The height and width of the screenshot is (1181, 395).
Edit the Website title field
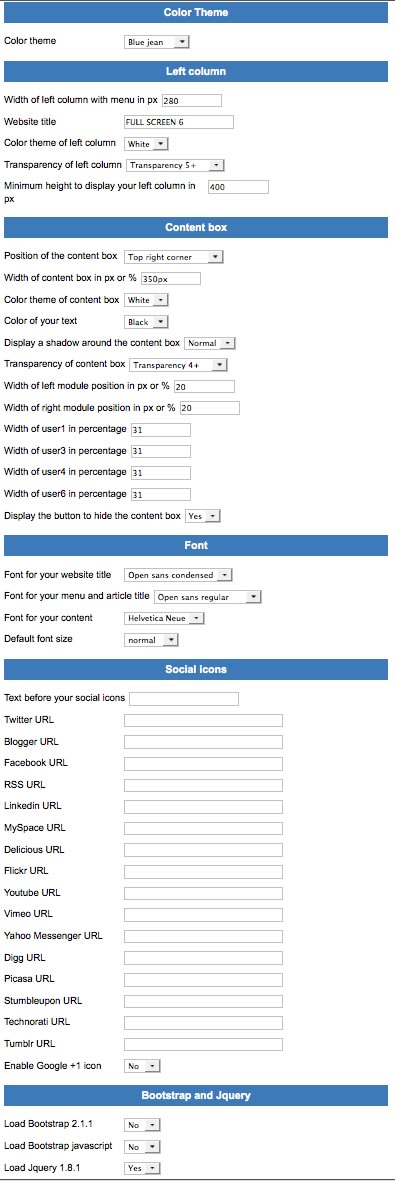tap(179, 122)
